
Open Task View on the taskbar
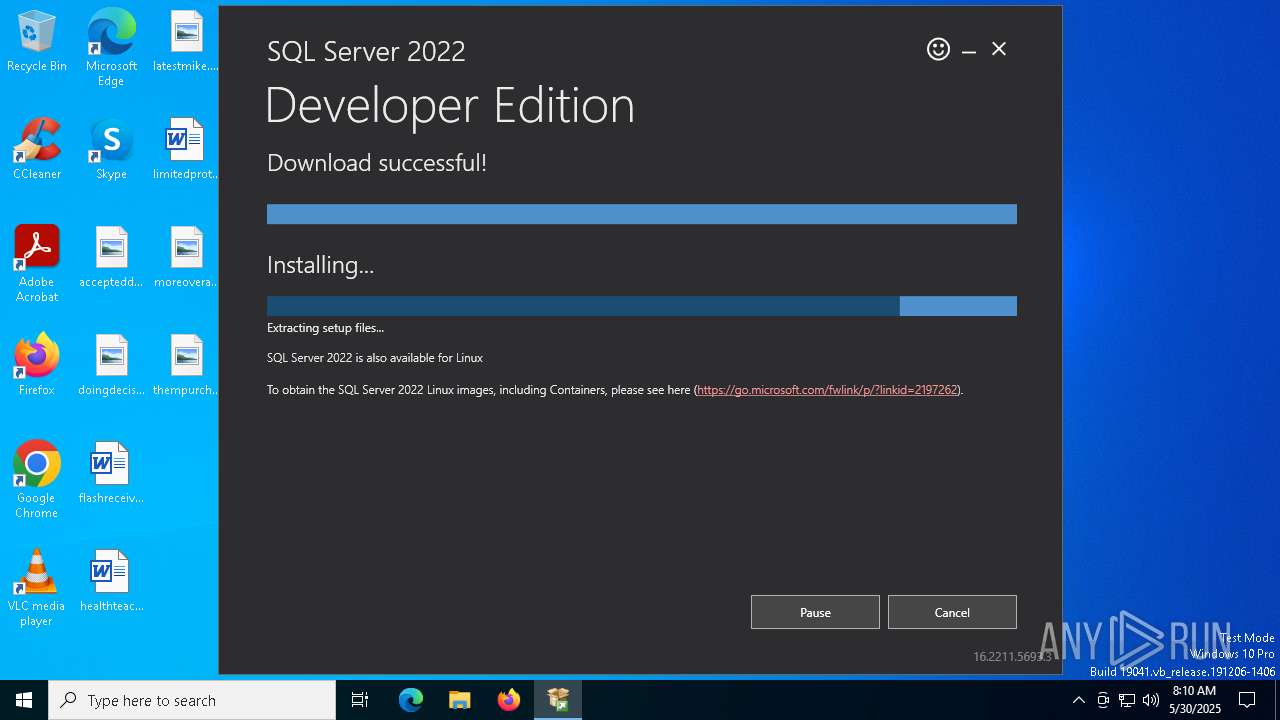coord(360,700)
